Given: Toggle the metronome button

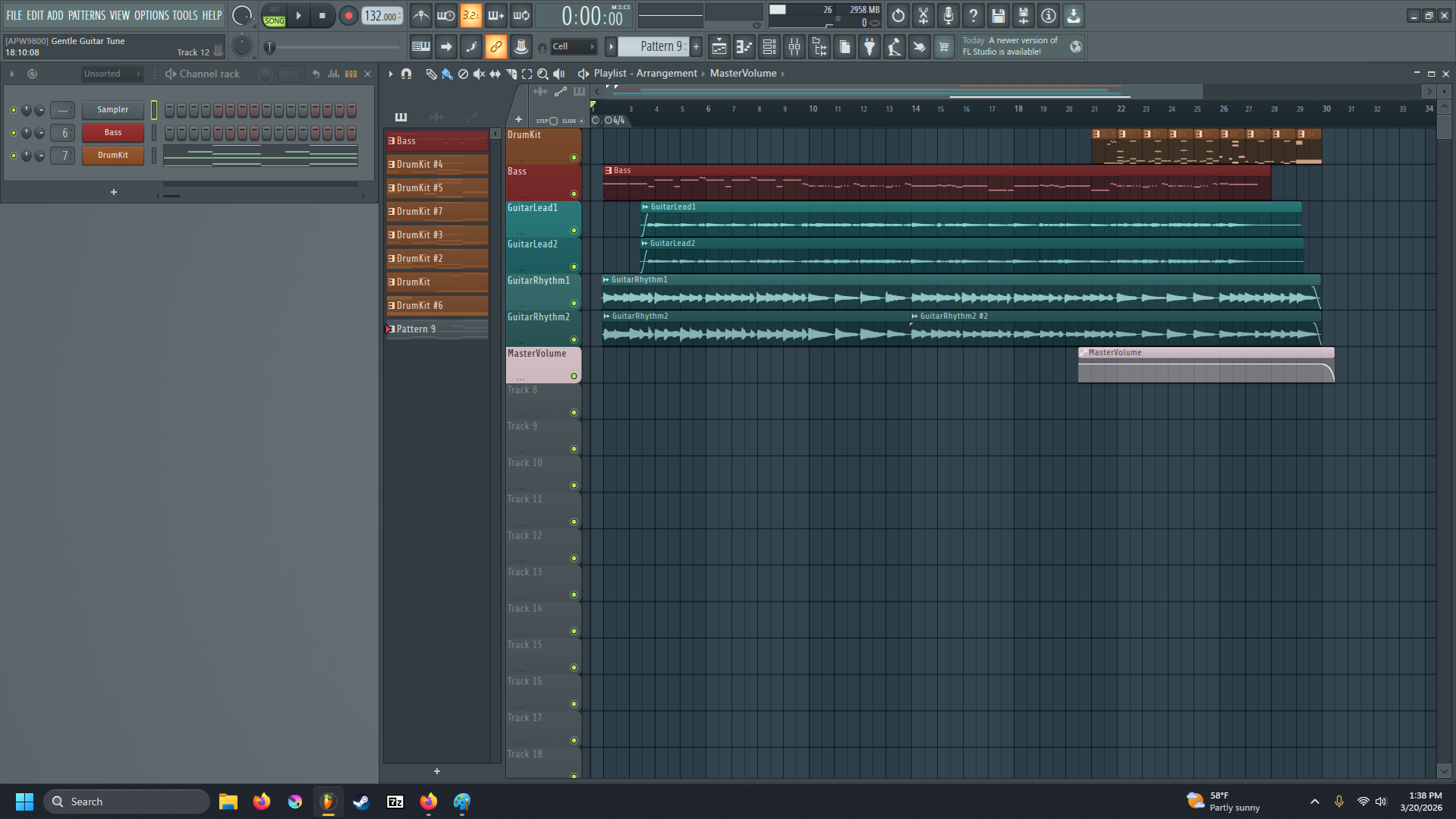Looking at the screenshot, I should [x=421, y=15].
